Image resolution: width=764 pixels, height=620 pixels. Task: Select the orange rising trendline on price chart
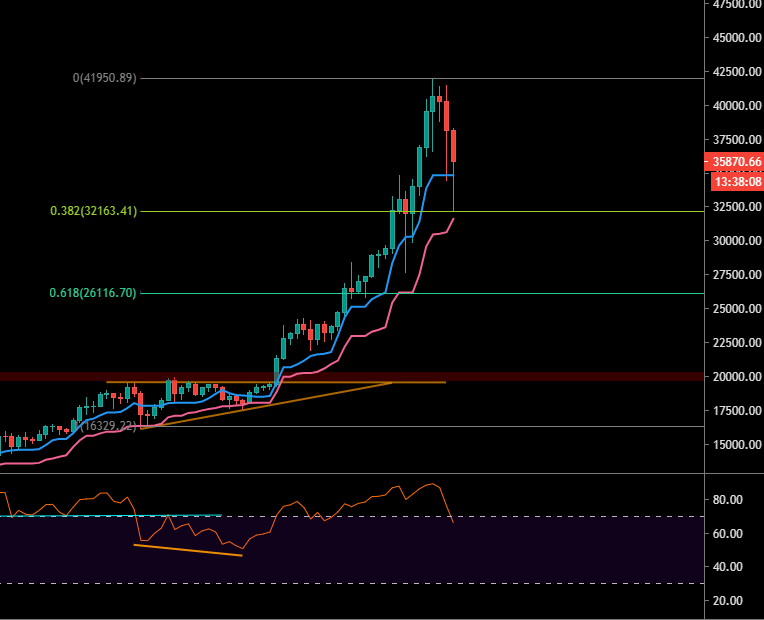[266, 406]
